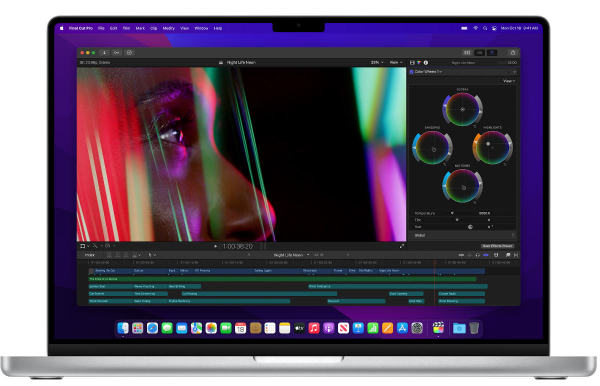600x386 pixels.
Task: Open Mail from the Dock
Action: pos(182,328)
